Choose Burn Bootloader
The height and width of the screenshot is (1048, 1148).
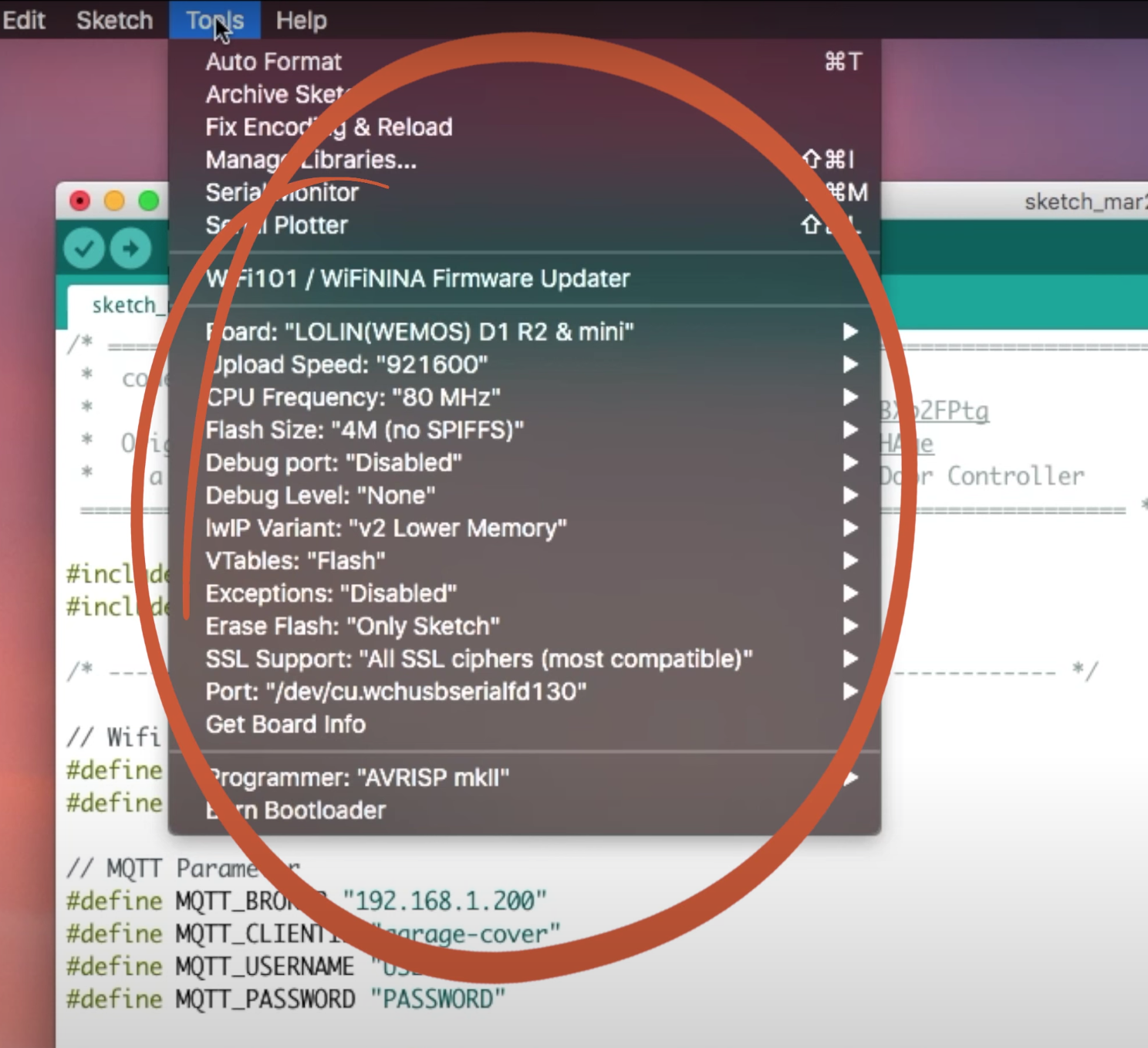tap(525, 810)
